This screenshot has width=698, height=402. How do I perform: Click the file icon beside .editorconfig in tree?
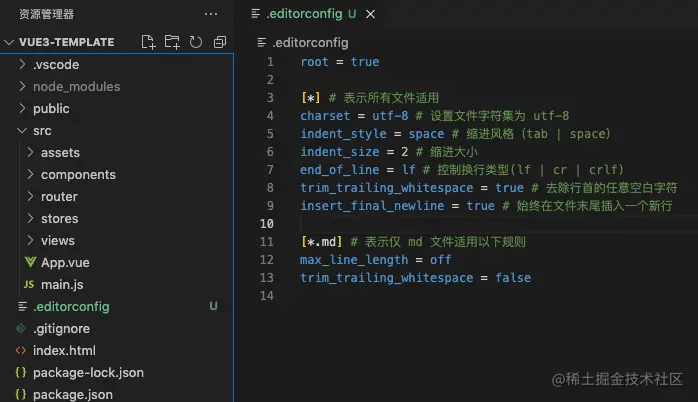[22, 306]
